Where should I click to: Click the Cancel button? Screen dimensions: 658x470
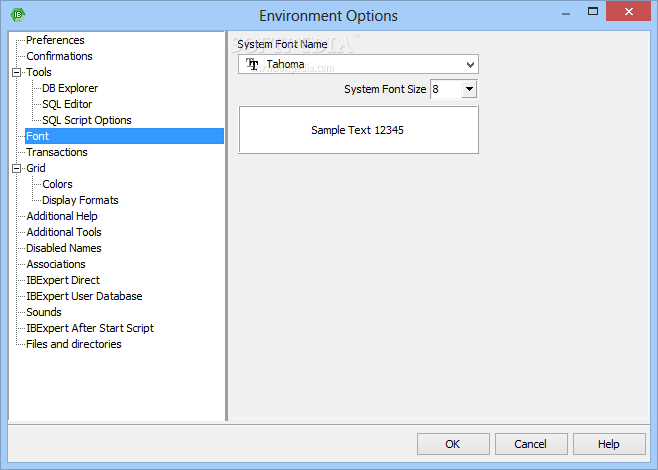531,444
